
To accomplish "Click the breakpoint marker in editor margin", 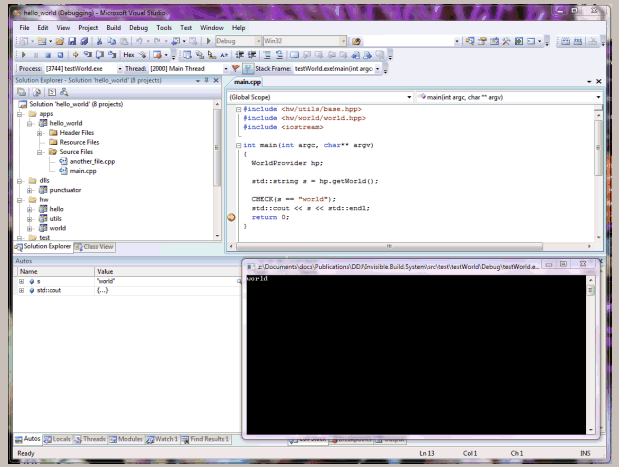I will coord(233,217).
